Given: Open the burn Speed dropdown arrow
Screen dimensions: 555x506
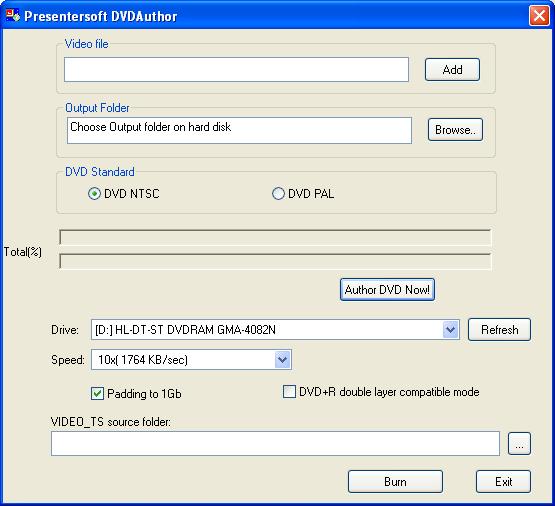Looking at the screenshot, I should pyautogui.click(x=282, y=360).
